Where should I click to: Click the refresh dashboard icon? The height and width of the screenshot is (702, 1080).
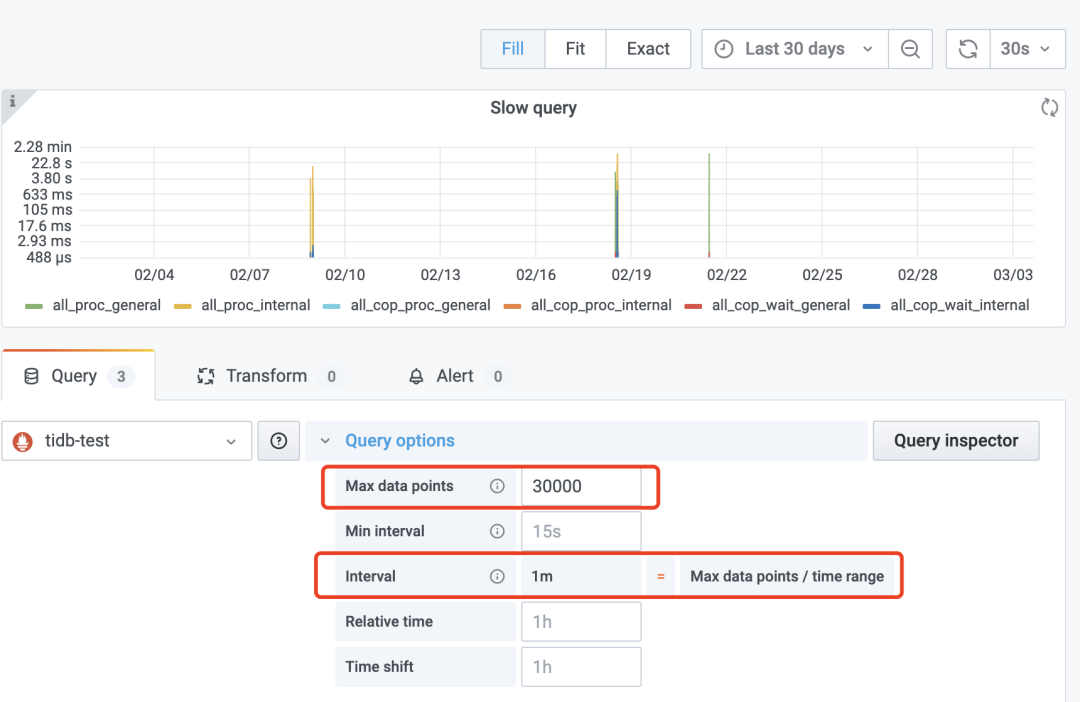968,49
